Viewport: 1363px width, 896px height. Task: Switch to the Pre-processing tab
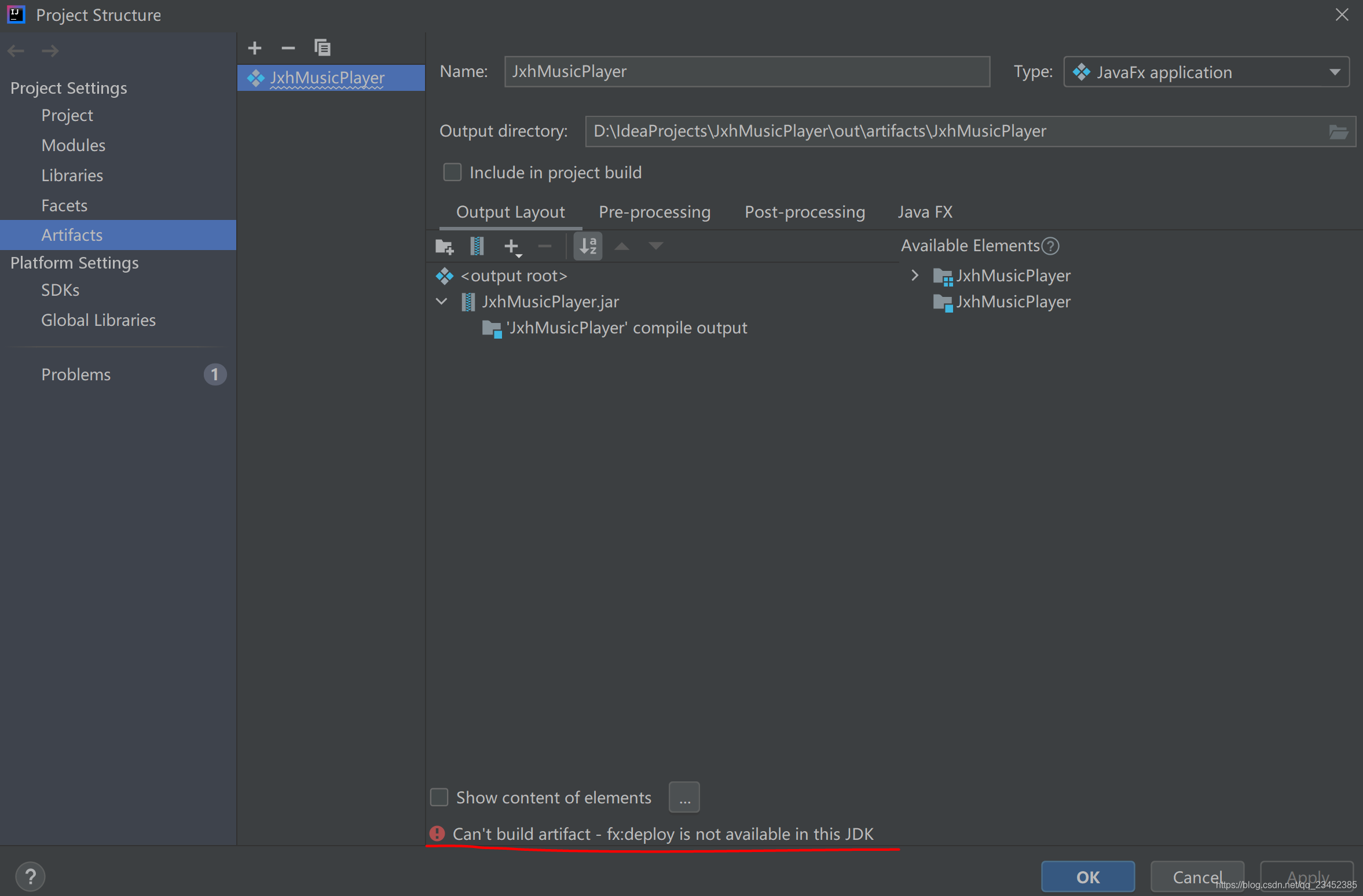654,212
